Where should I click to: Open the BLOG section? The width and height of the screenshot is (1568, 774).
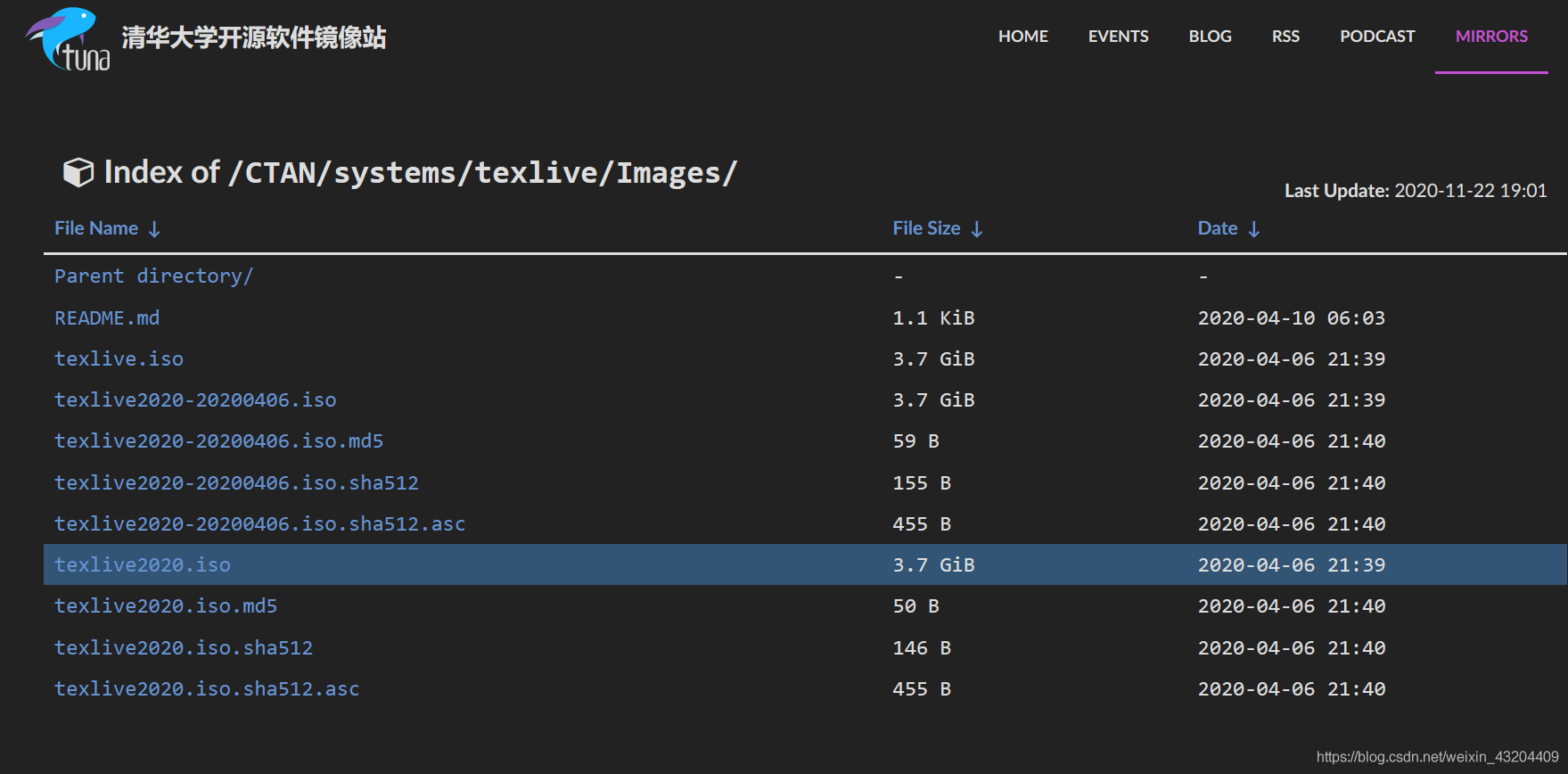pyautogui.click(x=1210, y=37)
